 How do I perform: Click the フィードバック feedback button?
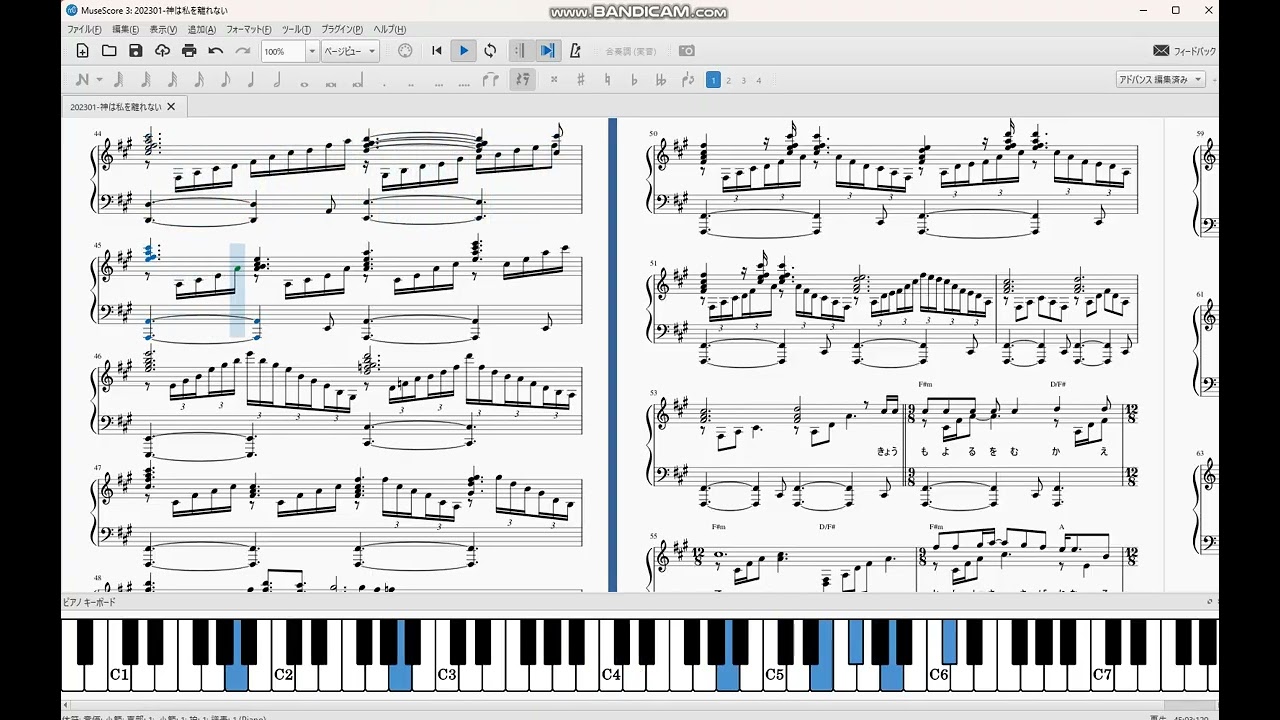click(x=1184, y=51)
